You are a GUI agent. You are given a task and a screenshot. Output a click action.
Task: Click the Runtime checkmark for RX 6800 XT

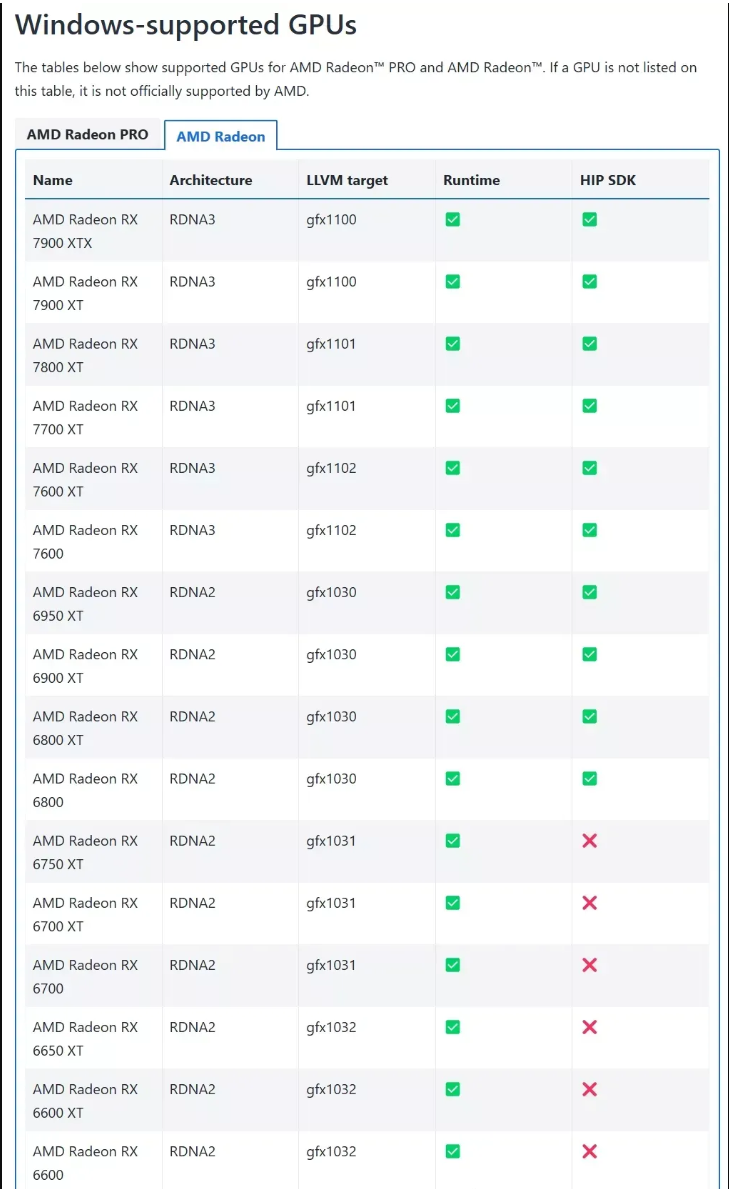click(x=453, y=717)
